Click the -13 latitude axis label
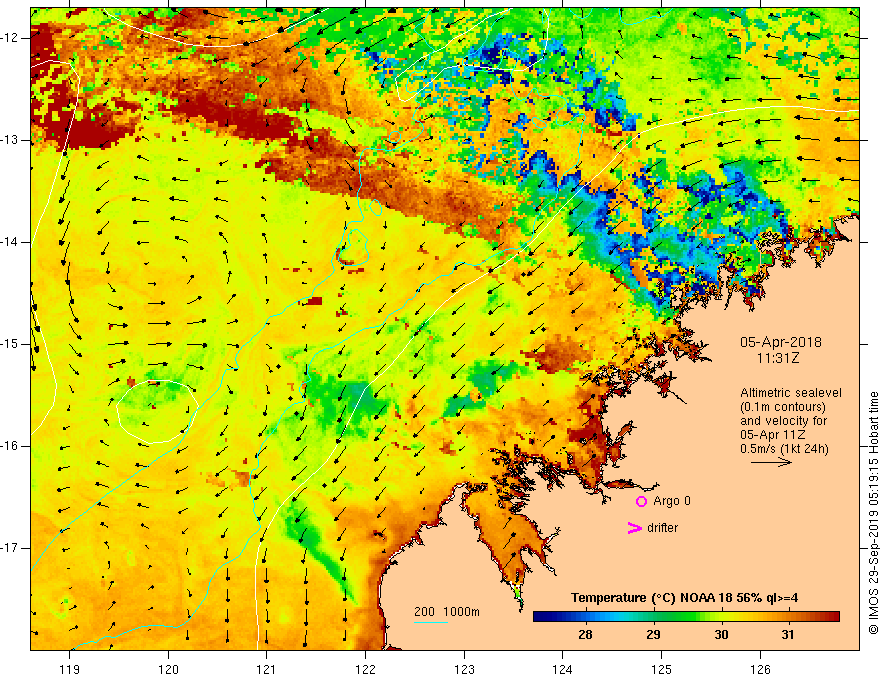This screenshot has width=880, height=680. 11,140
